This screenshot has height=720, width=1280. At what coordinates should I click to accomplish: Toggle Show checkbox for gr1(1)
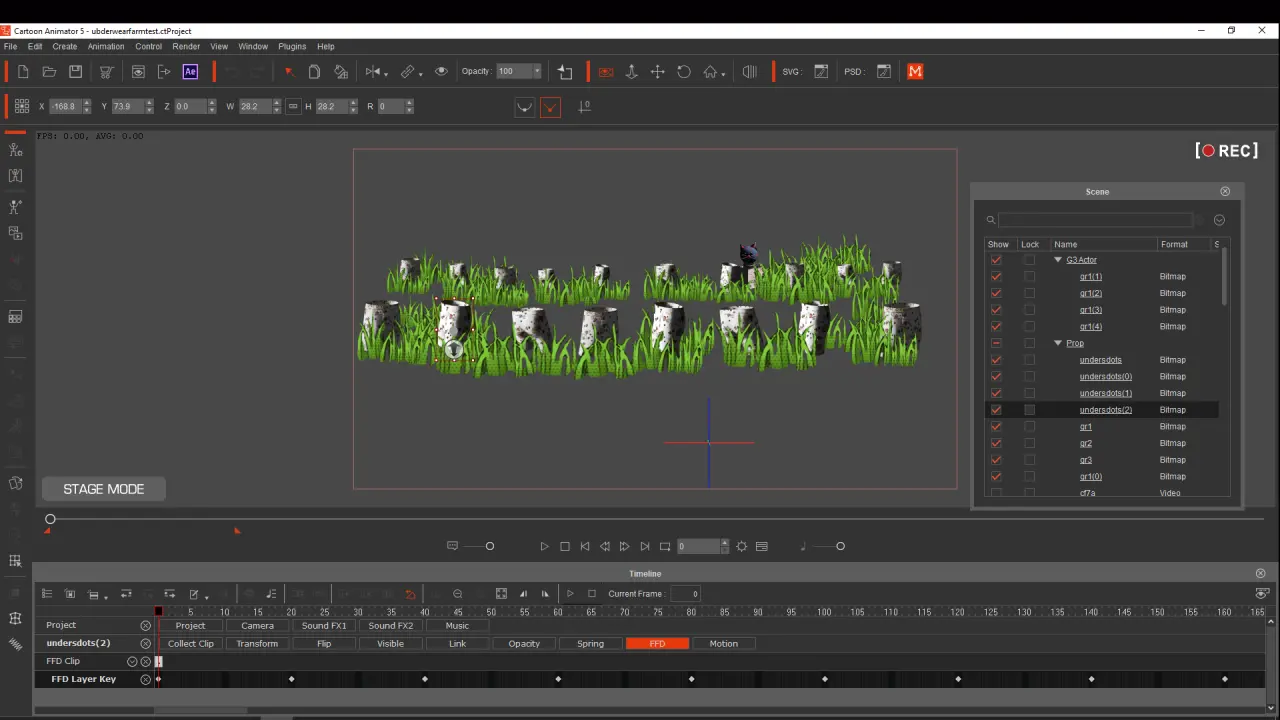[996, 277]
